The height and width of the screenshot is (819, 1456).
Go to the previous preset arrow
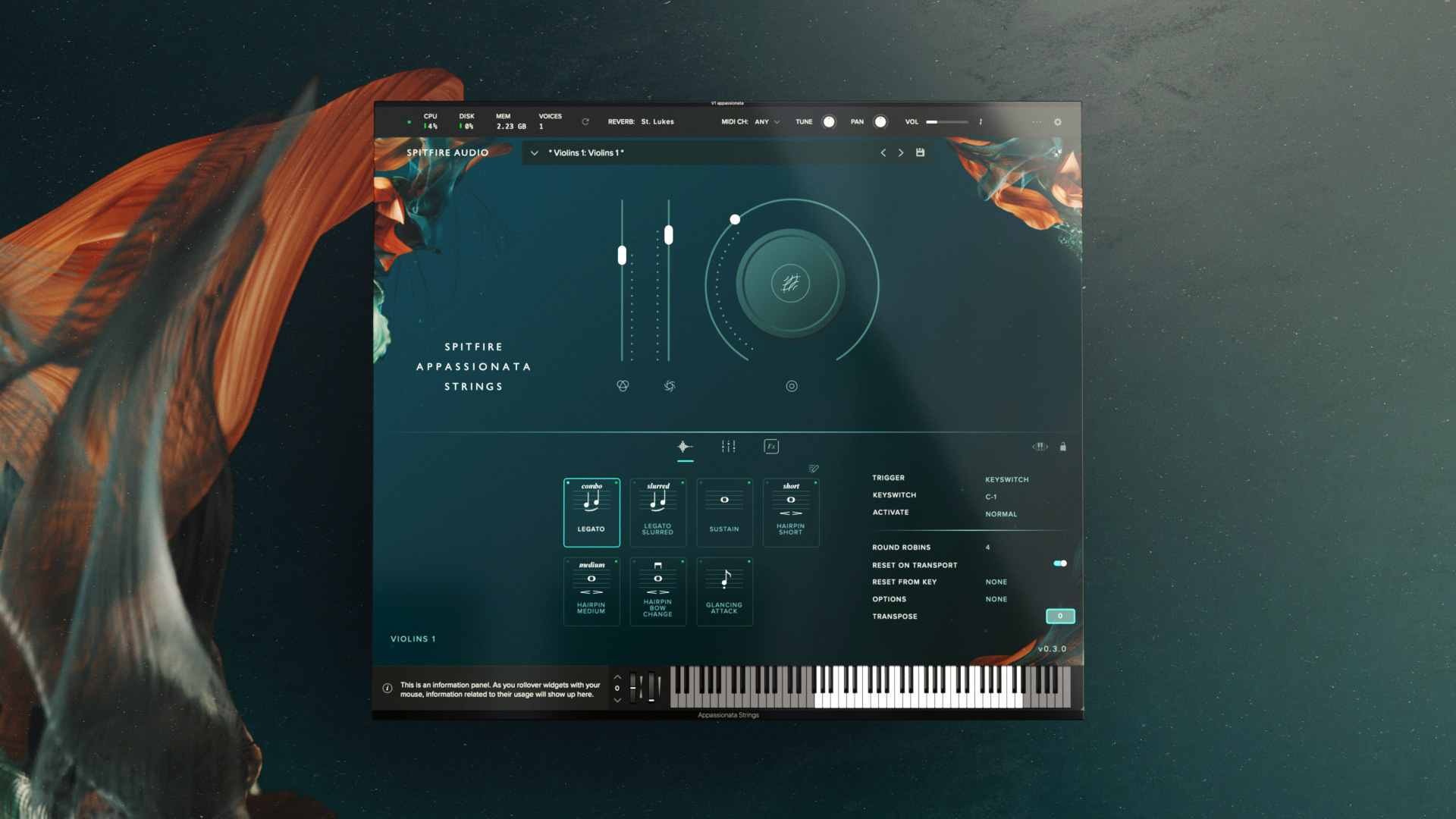(x=883, y=152)
